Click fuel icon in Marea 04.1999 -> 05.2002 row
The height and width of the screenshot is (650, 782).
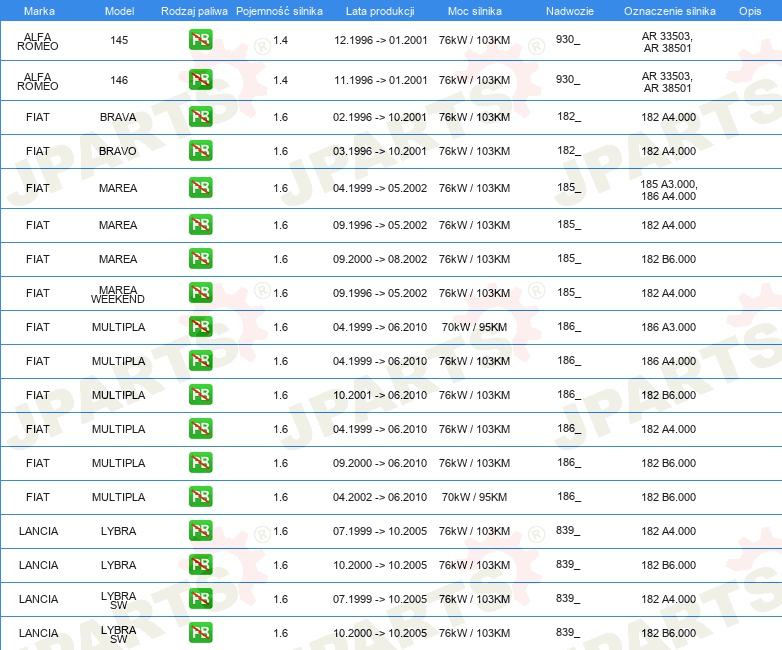click(x=200, y=188)
